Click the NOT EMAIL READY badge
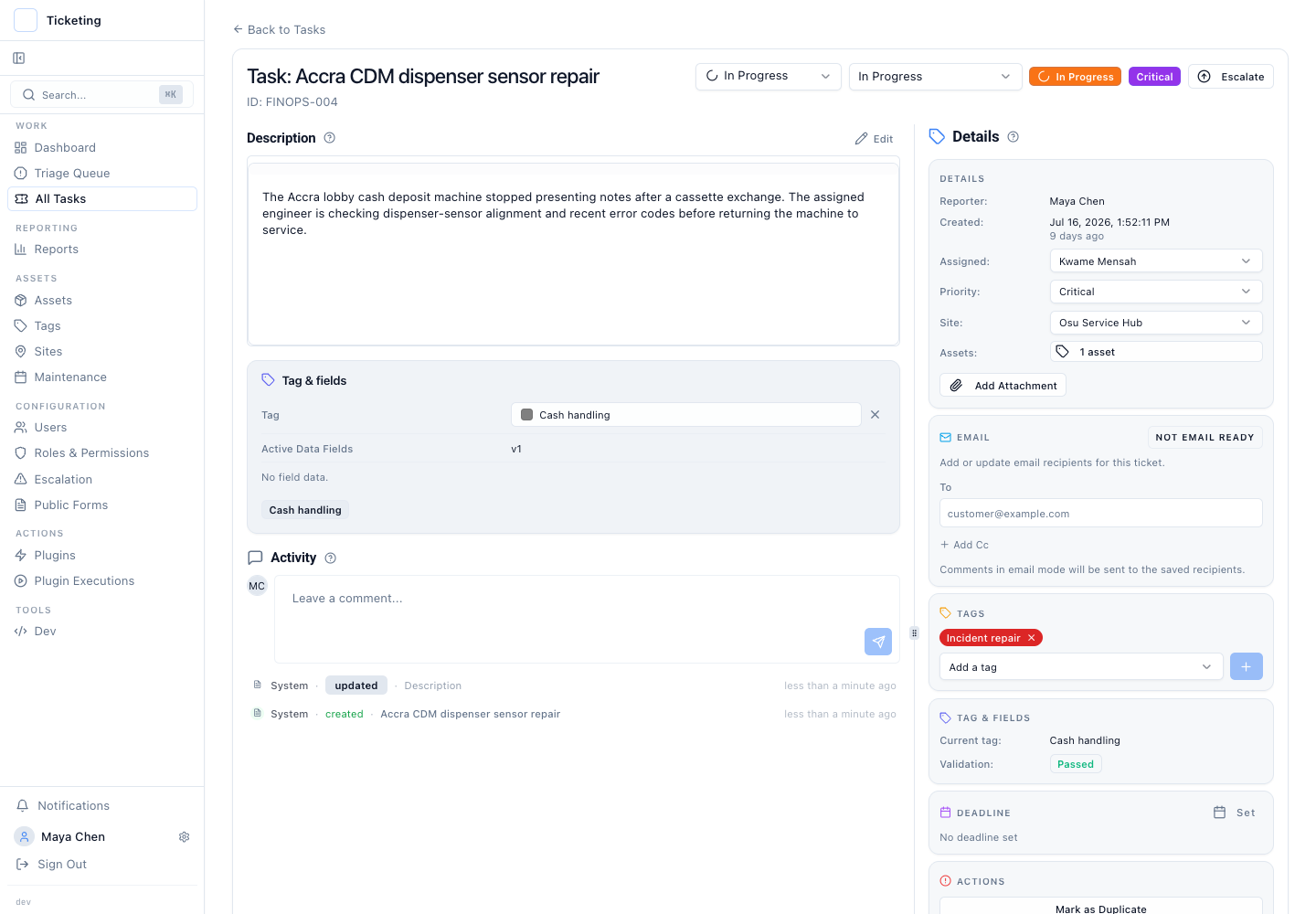Screen dimensions: 1316x914 coord(1205,438)
